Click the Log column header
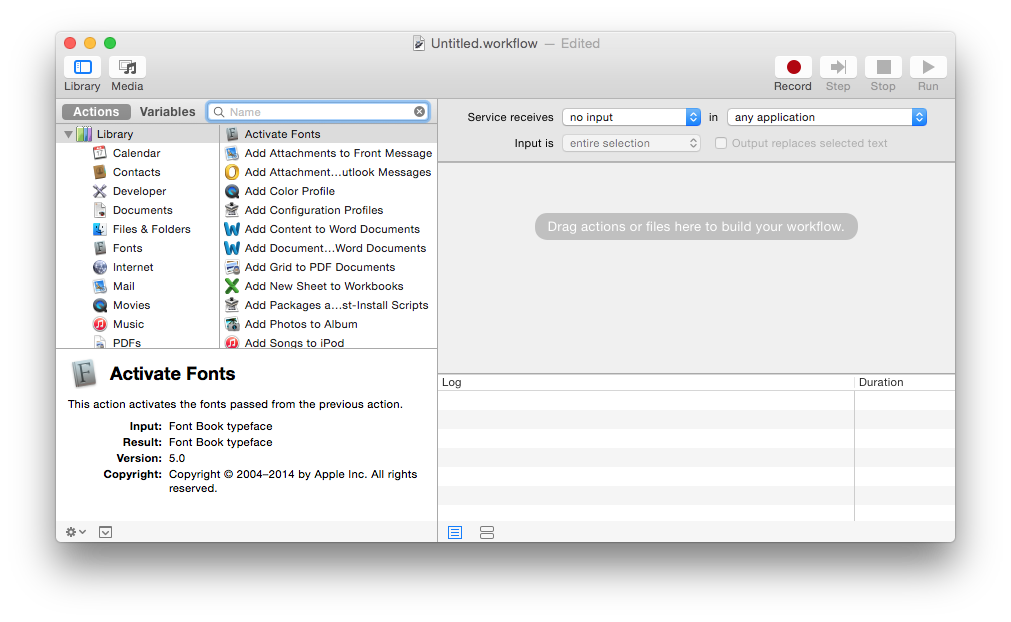This screenshot has height=622, width=1011. (x=646, y=382)
